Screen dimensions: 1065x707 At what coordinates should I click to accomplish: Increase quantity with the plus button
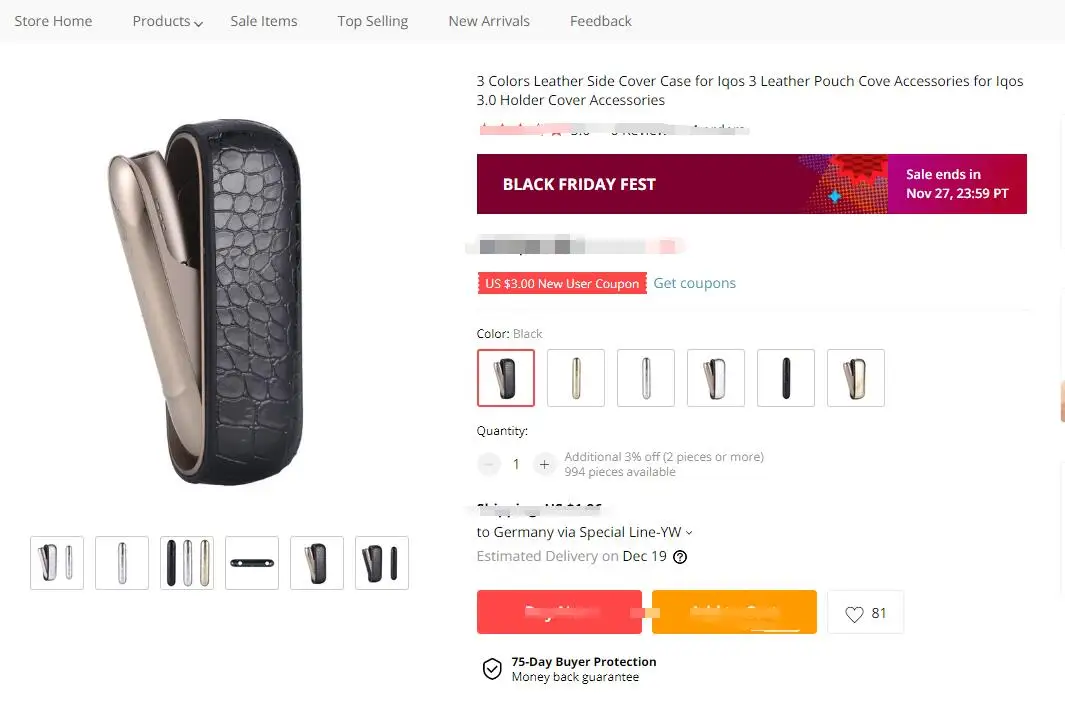tap(544, 464)
